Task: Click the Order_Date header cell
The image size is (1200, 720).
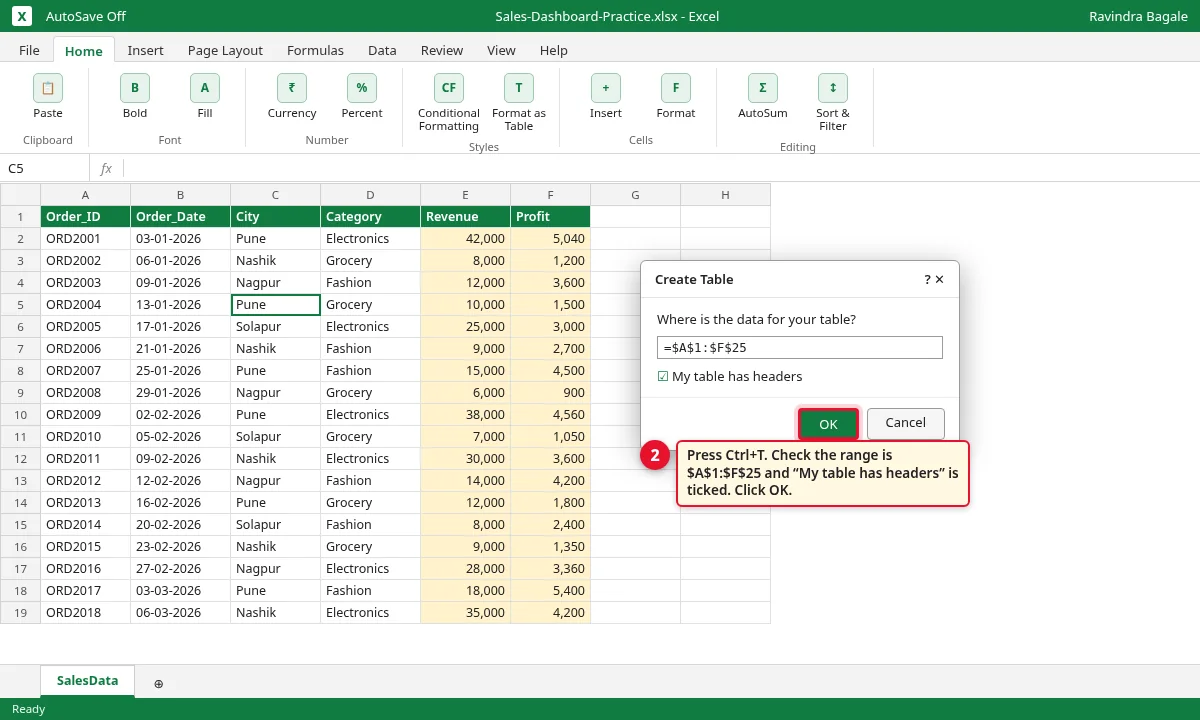Action: coord(180,216)
